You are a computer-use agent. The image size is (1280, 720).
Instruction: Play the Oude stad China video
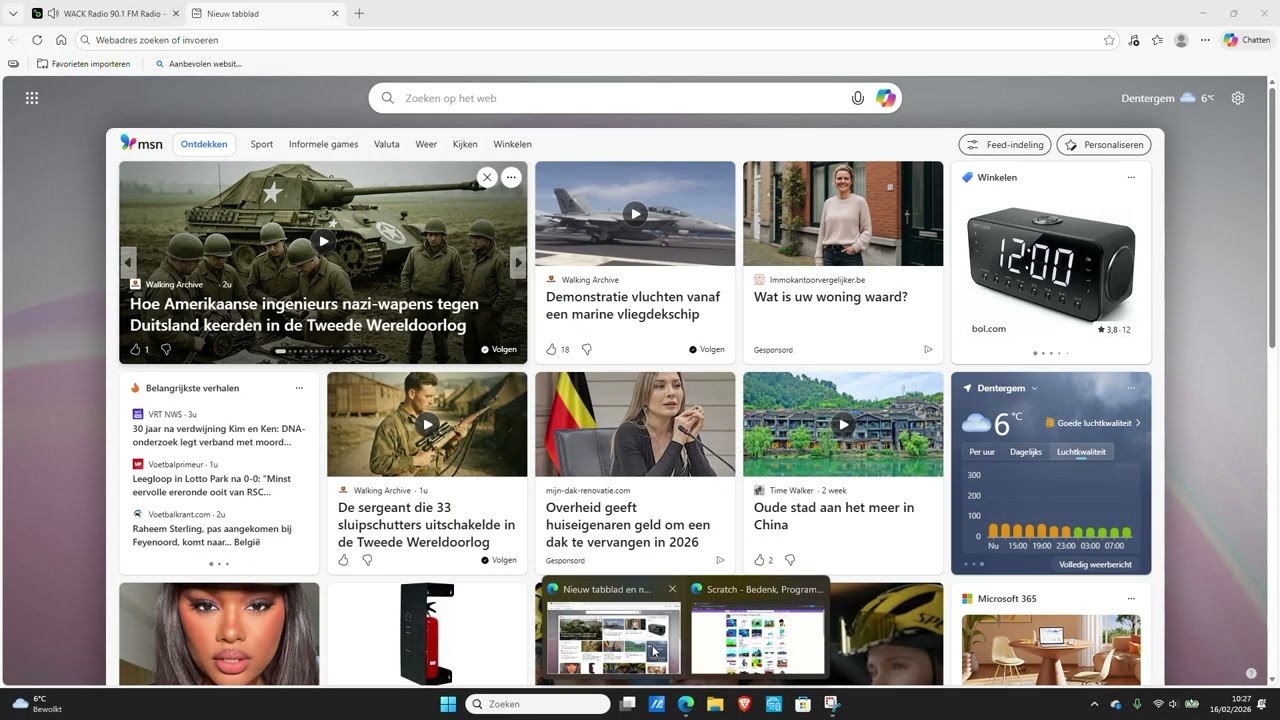click(x=843, y=424)
